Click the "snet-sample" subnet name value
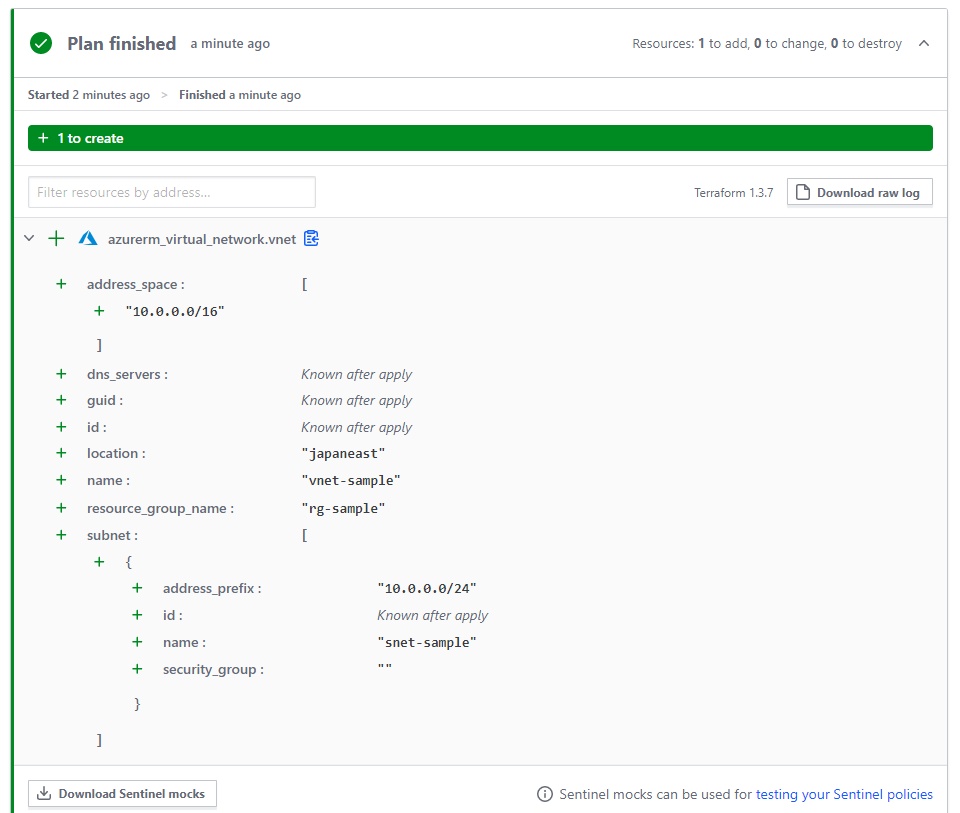Screen dimensions: 960x813 pos(427,643)
